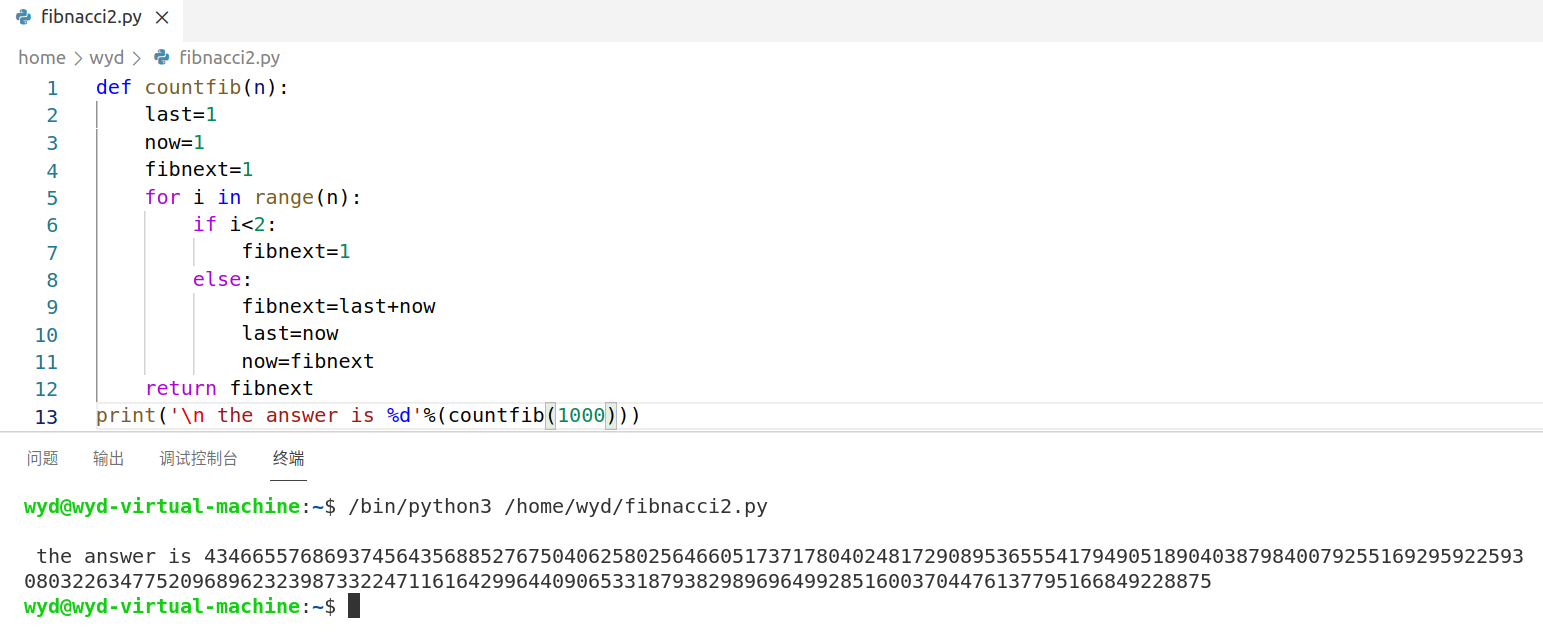Click the /home/wyd/fibnacci2.py path in the terminal
This screenshot has width=1543, height=639.
coord(636,506)
